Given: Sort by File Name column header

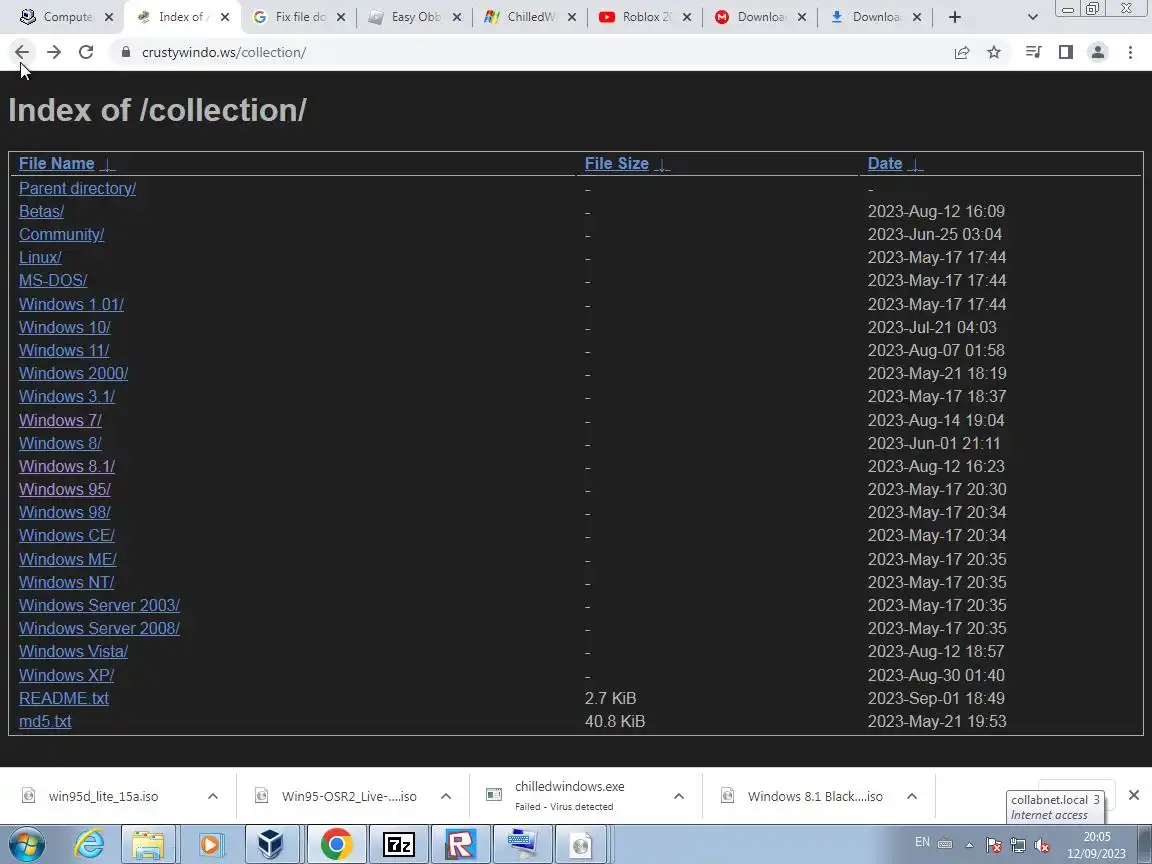Looking at the screenshot, I should coord(57,164).
